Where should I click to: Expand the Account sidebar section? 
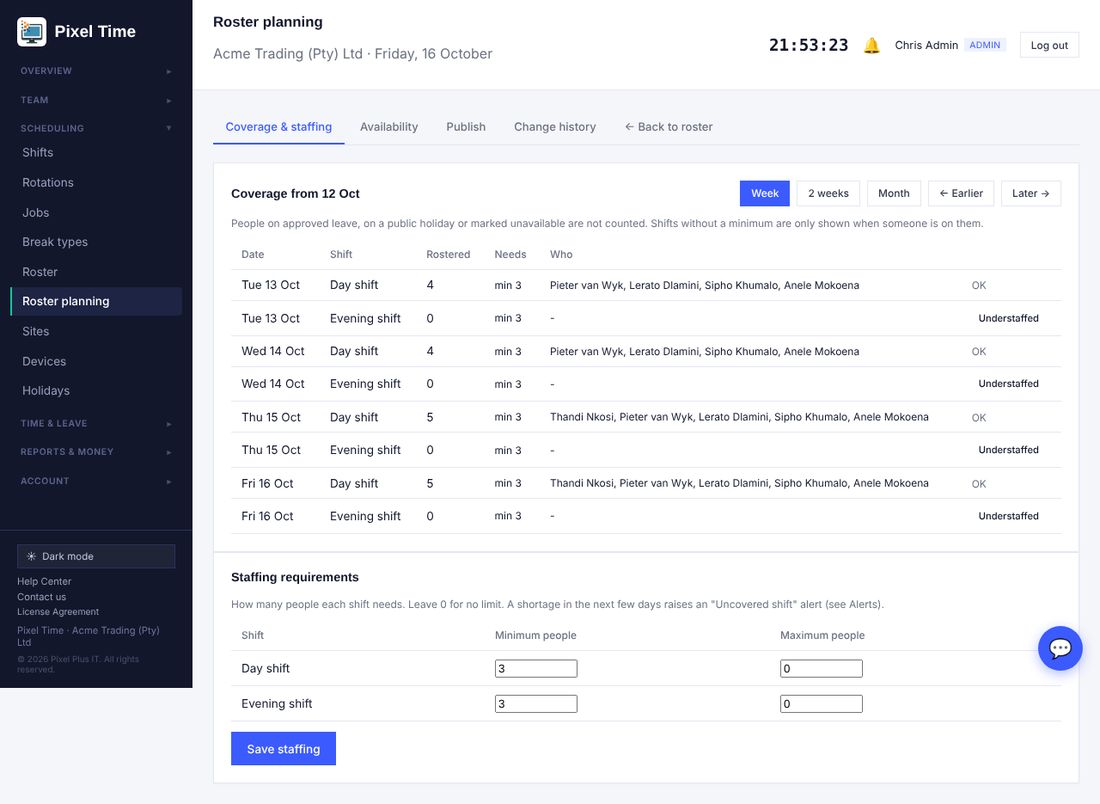[x=96, y=481]
